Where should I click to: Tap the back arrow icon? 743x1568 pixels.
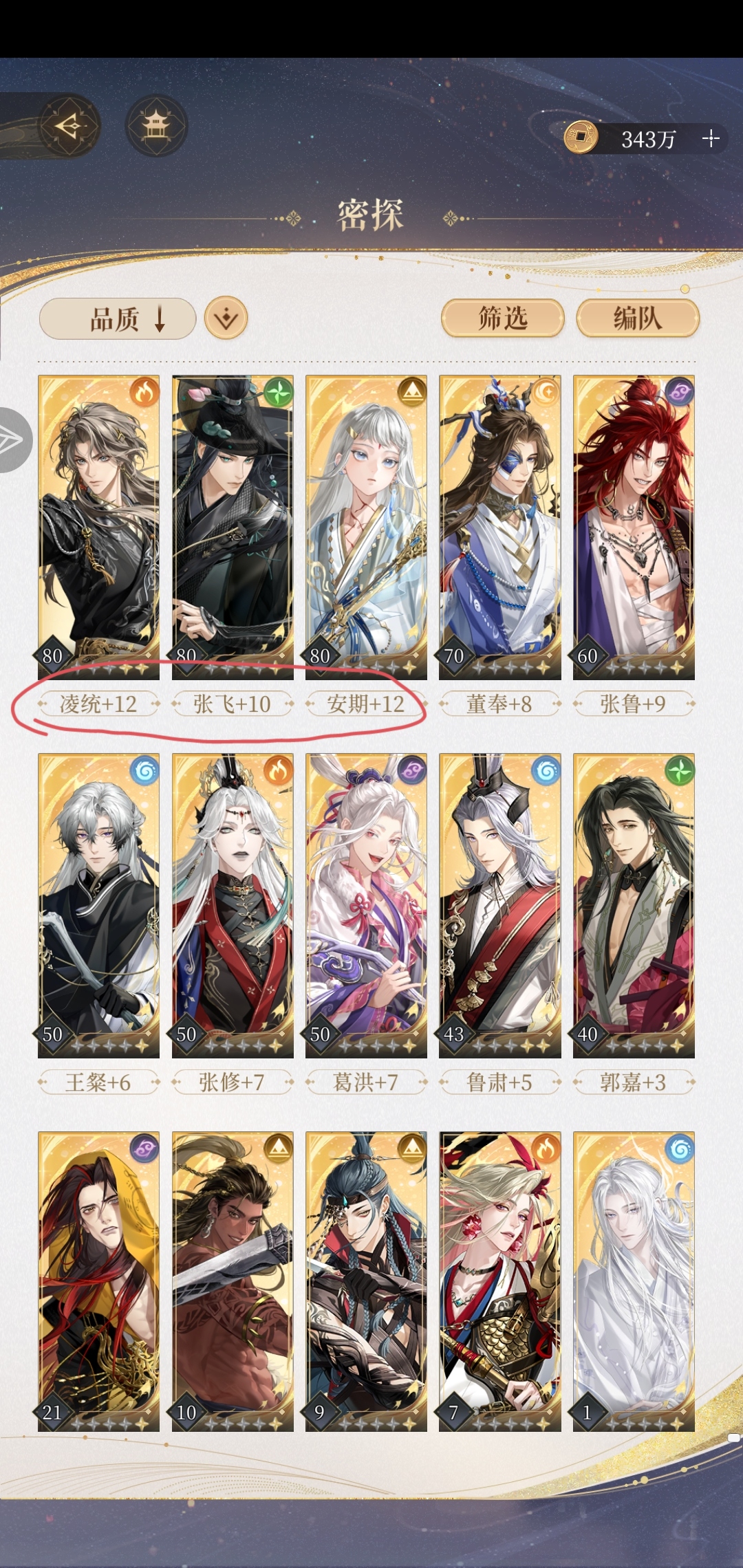[x=69, y=126]
